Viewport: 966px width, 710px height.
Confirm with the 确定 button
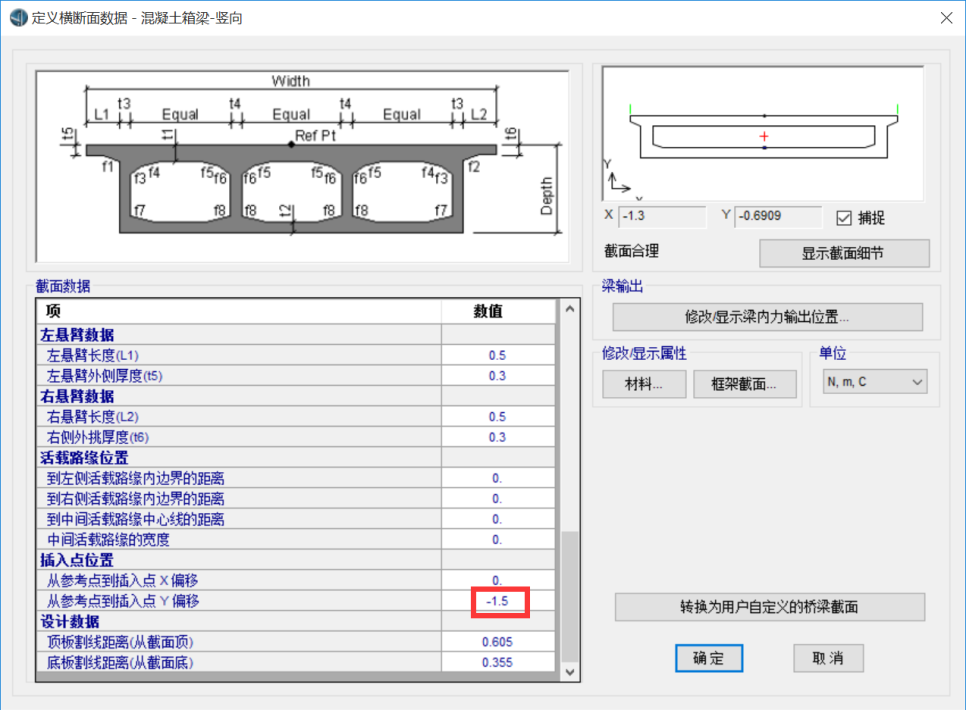click(x=709, y=658)
